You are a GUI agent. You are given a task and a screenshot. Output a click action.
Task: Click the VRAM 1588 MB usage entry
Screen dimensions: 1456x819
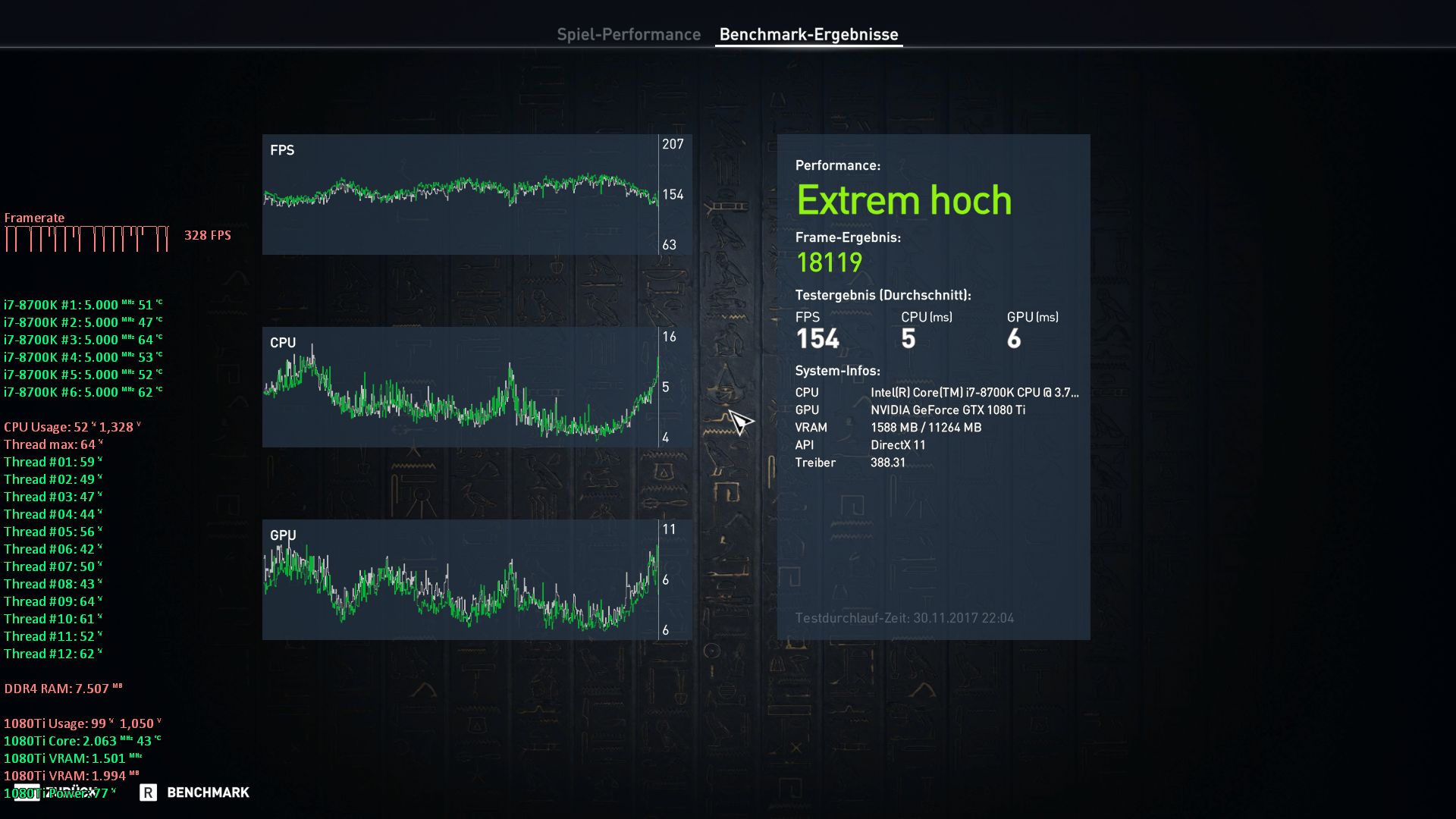925,428
